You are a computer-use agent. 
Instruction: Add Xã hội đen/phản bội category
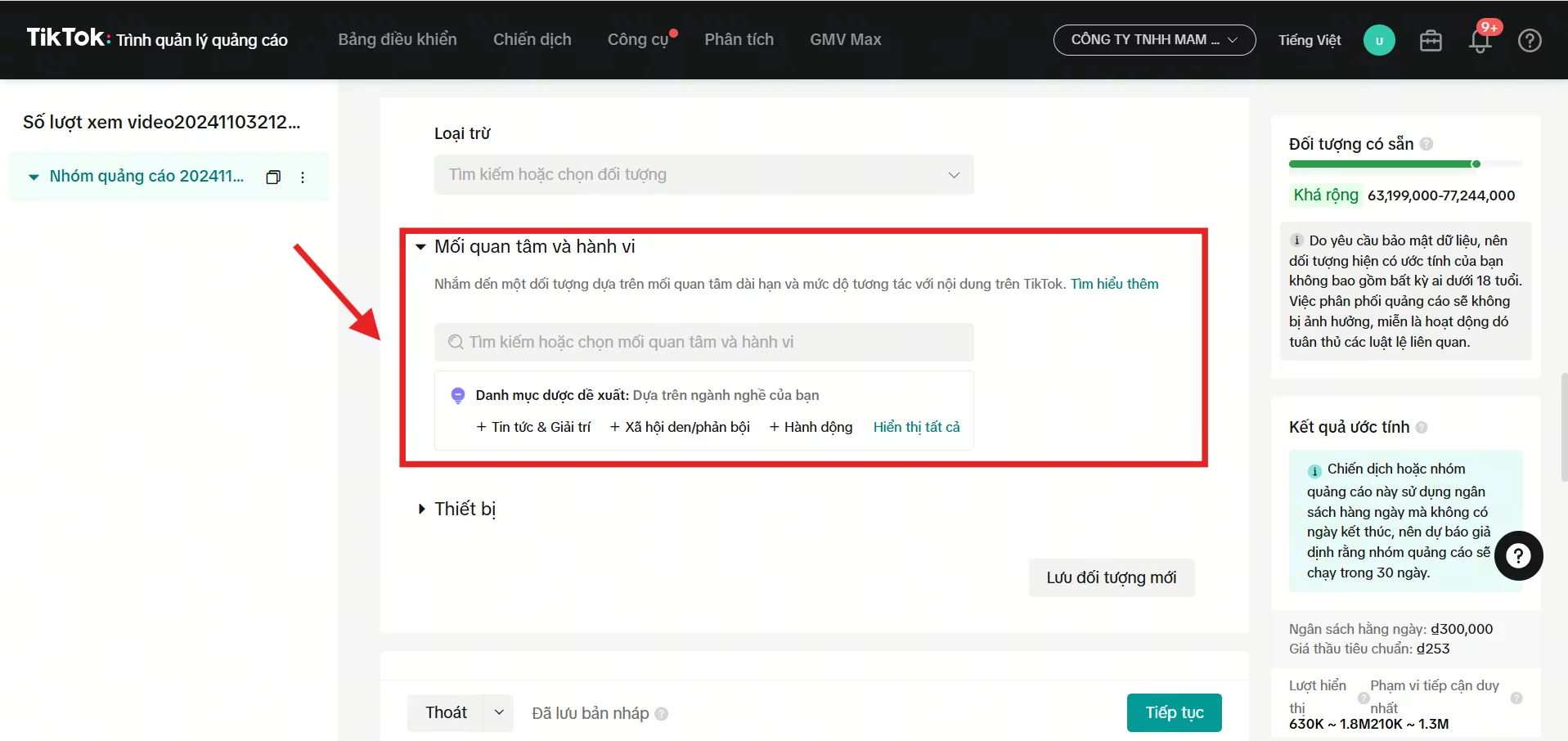pos(680,427)
